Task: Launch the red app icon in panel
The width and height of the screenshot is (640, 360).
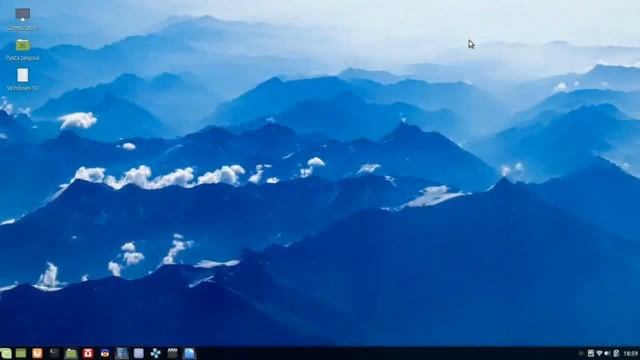Action: (x=88, y=353)
